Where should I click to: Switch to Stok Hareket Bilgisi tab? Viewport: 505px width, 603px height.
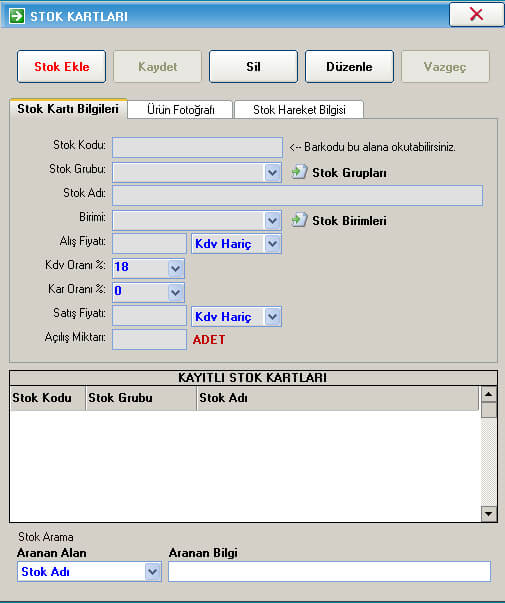click(x=299, y=110)
